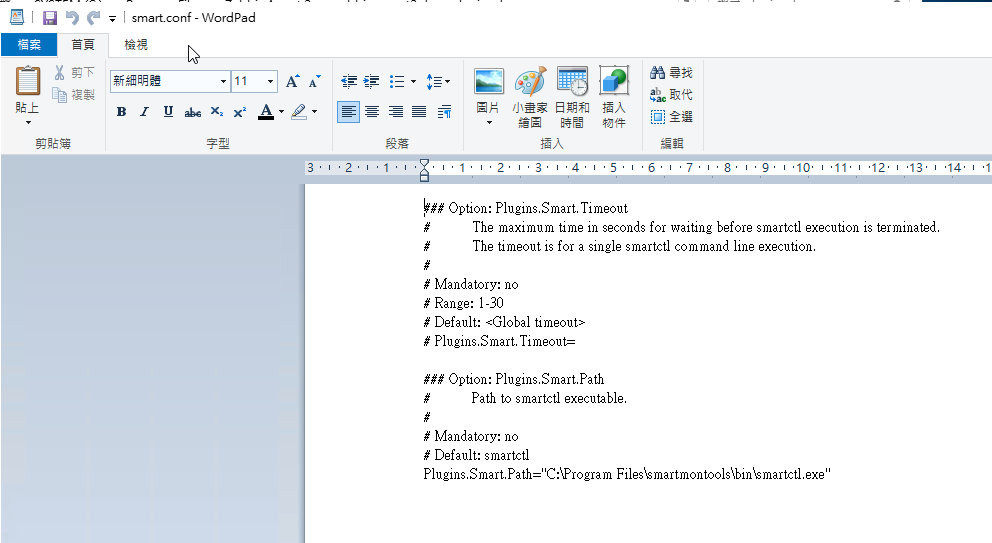Insert a Paint drawing (小畫家繪圖)
The width and height of the screenshot is (992, 543).
[530, 97]
